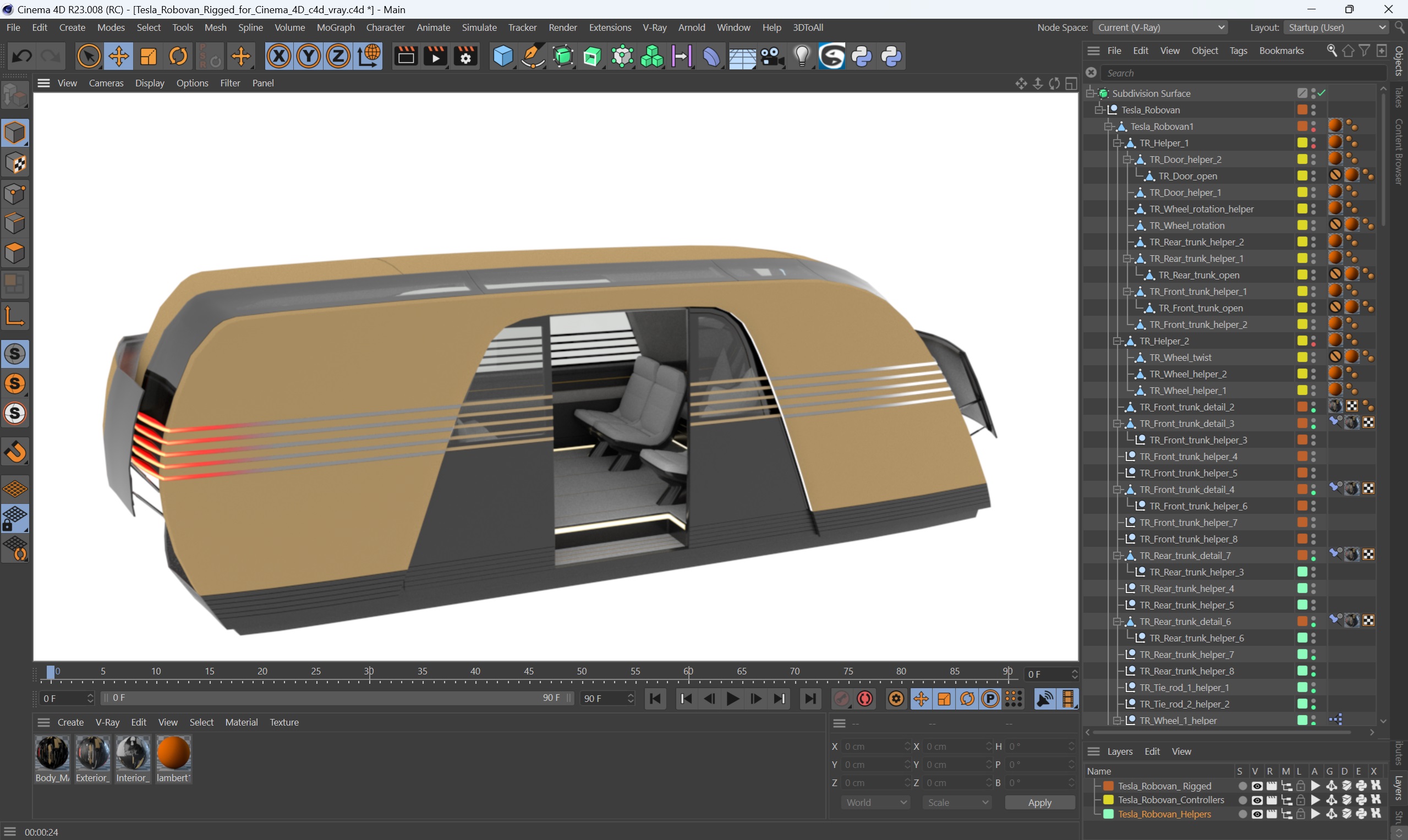The width and height of the screenshot is (1408, 840).
Task: Click the Rotate tool icon
Action: point(179,57)
